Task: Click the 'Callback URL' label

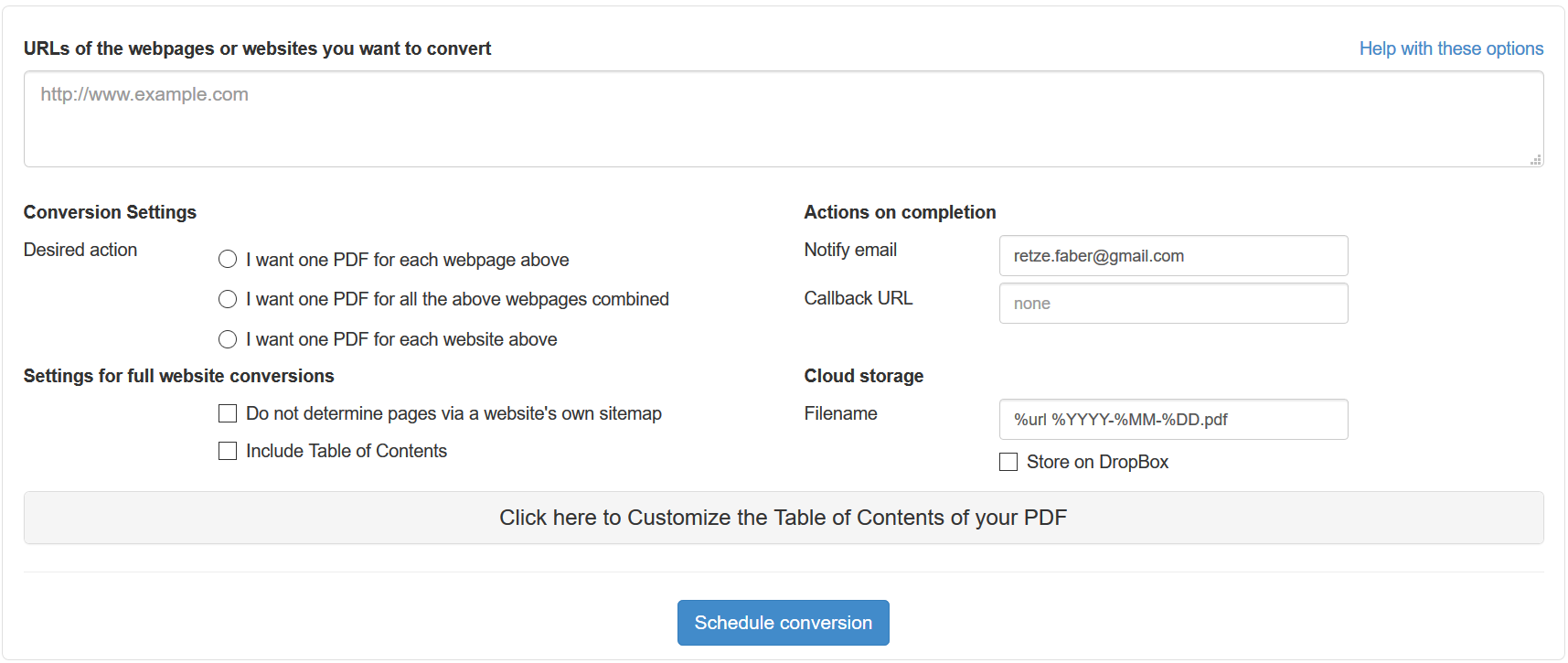Action: pyautogui.click(x=859, y=298)
